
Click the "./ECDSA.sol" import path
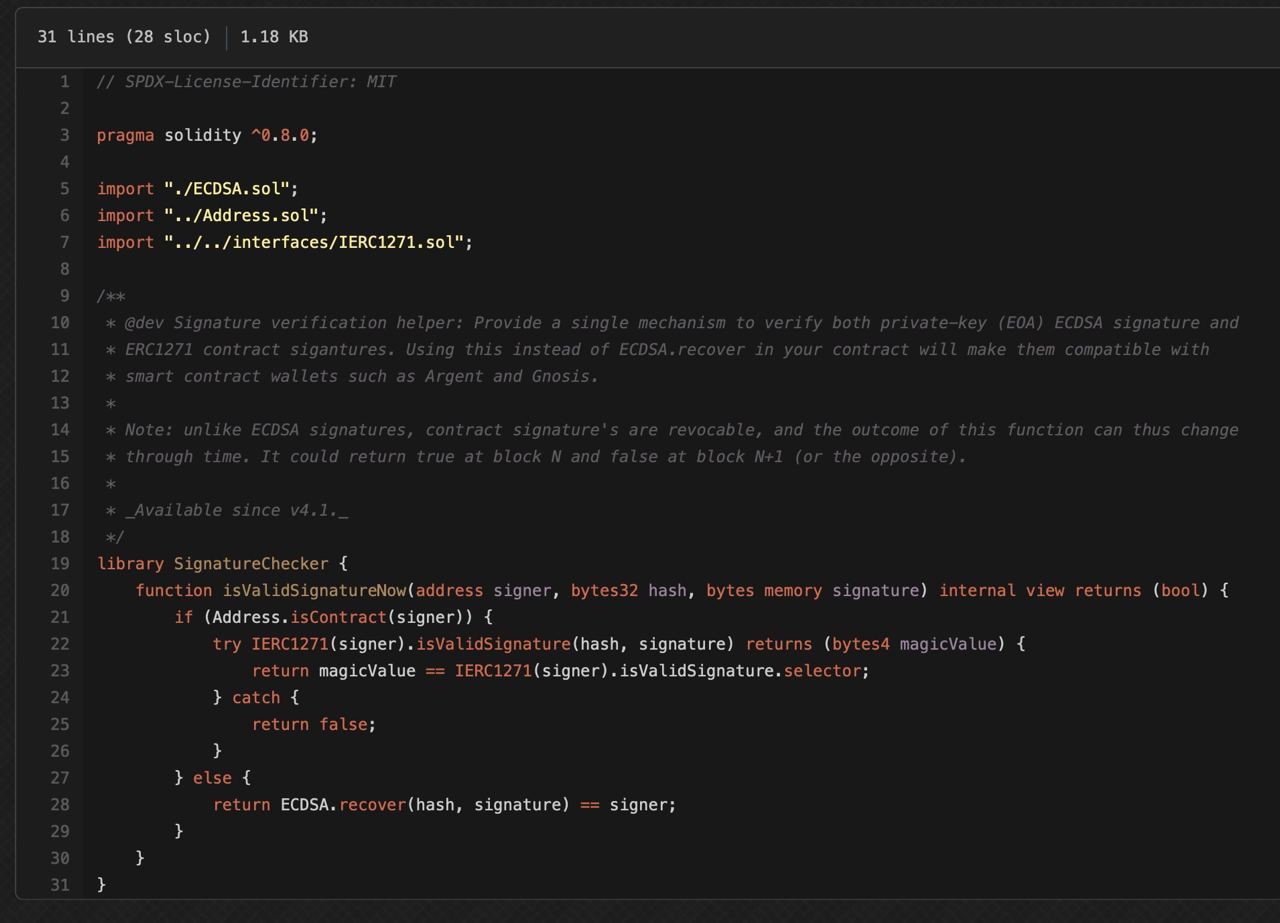[x=227, y=189]
